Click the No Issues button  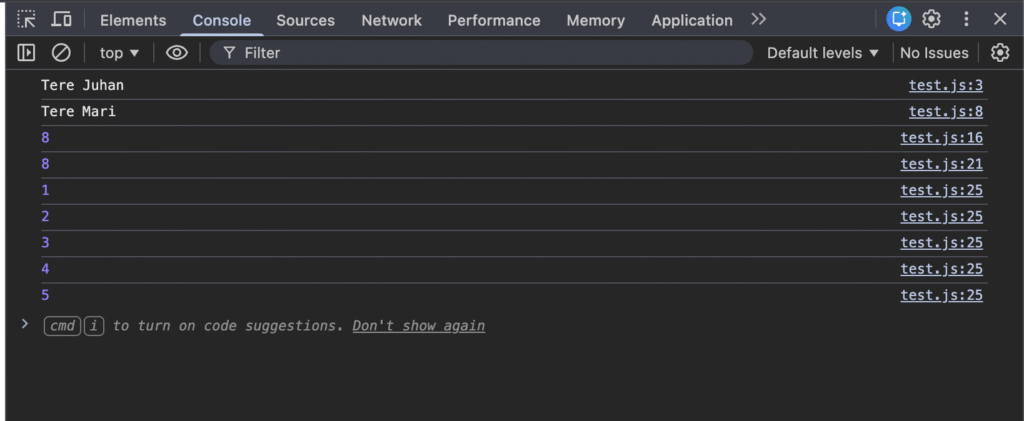point(934,53)
